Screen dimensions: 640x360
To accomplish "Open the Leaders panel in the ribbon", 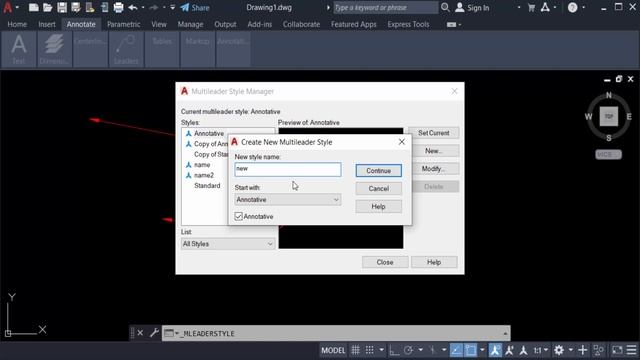I will click(126, 49).
